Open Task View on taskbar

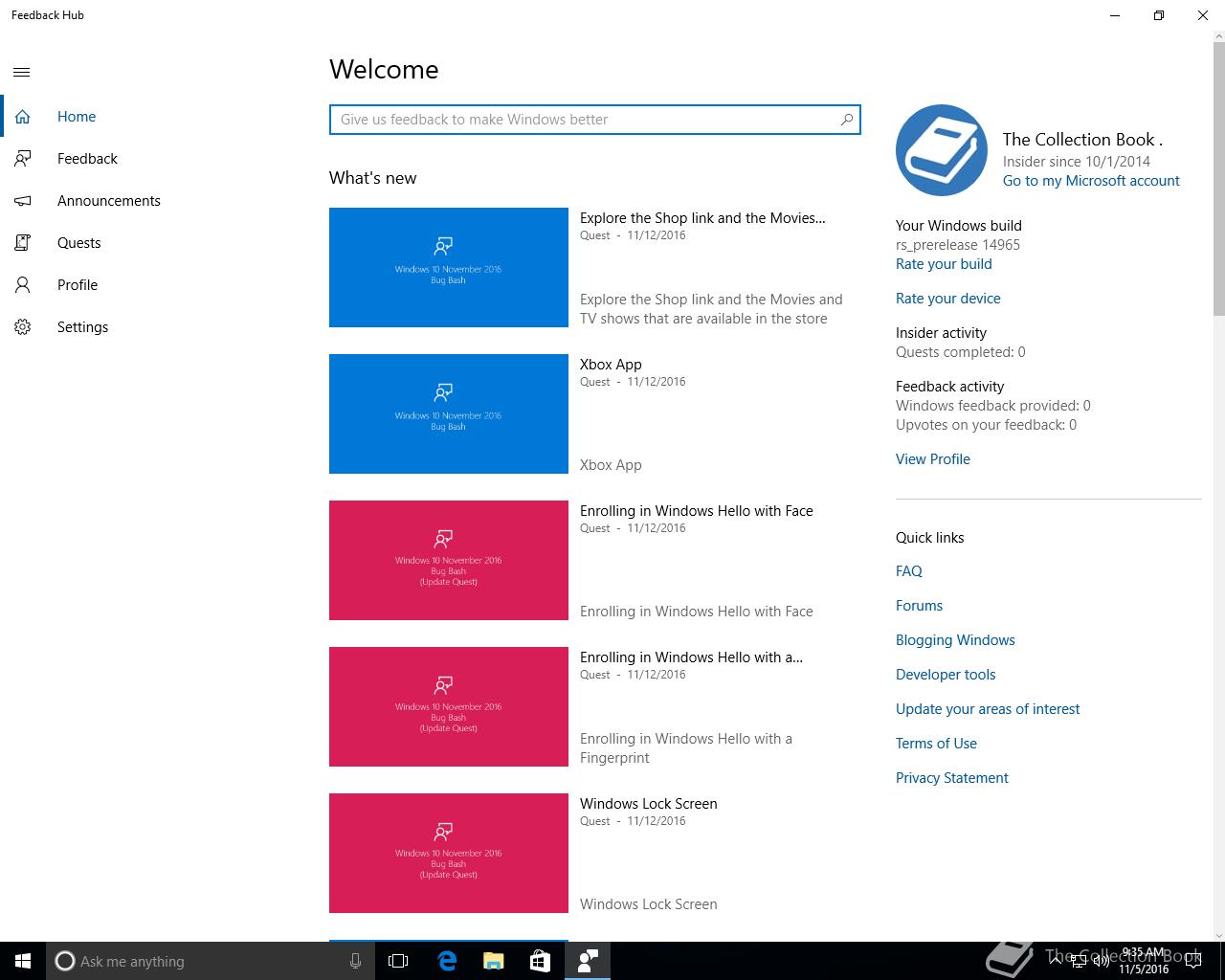click(x=398, y=961)
